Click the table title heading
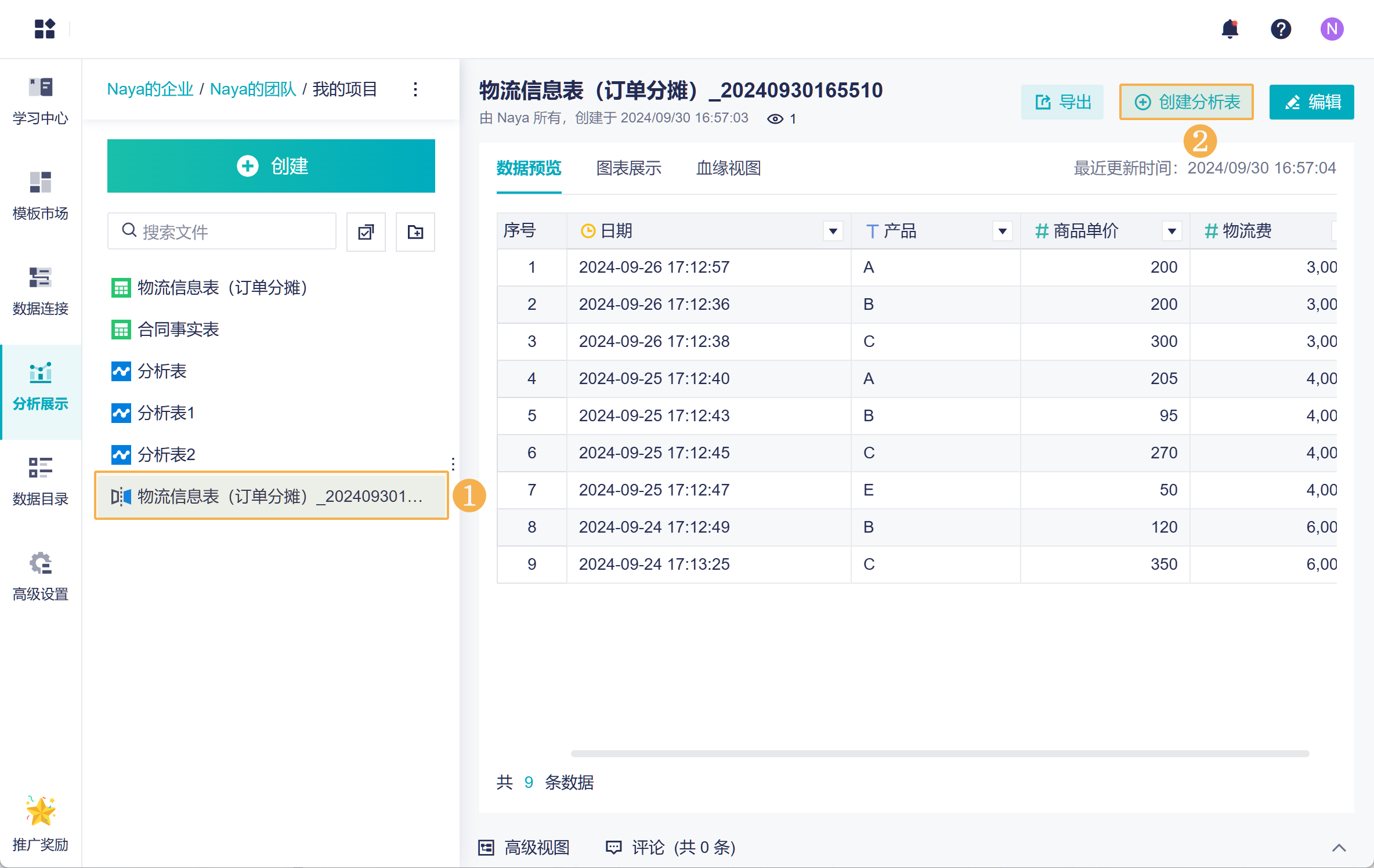This screenshot has width=1374, height=868. [681, 90]
